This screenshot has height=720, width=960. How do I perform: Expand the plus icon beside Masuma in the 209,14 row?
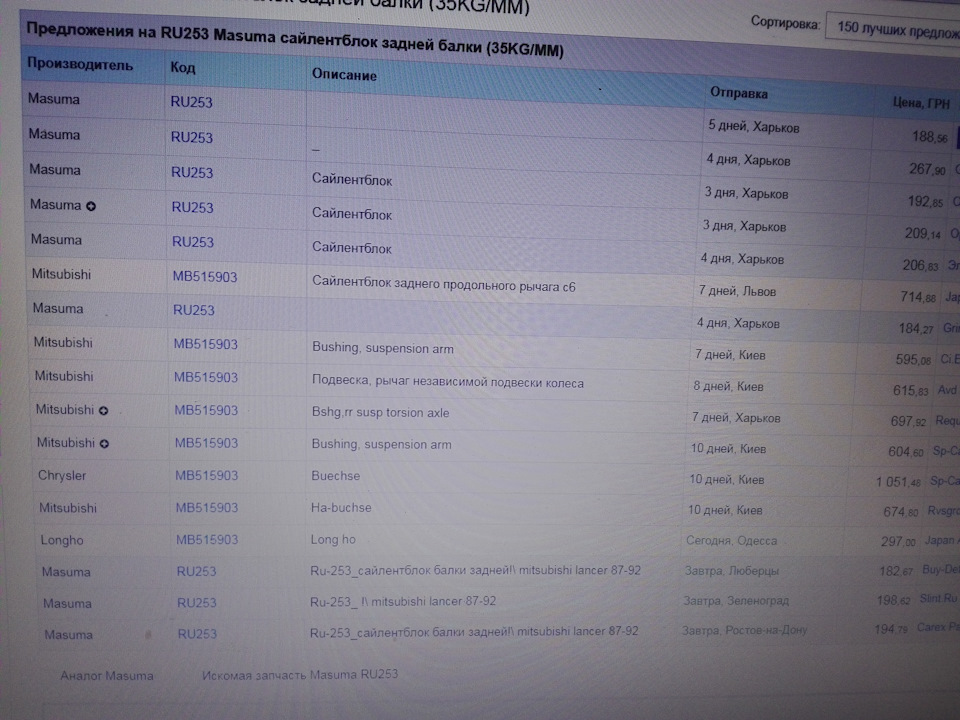click(91, 206)
